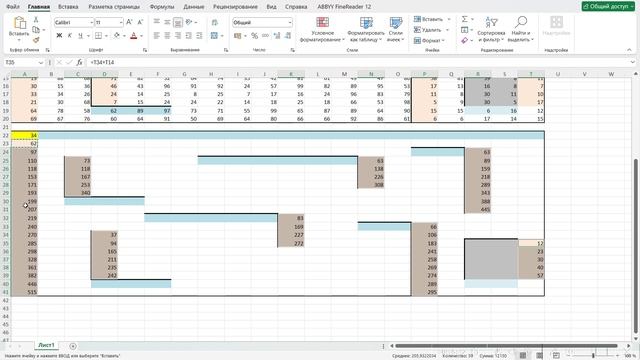Switch to the Рецензирование tab

pyautogui.click(x=236, y=7)
